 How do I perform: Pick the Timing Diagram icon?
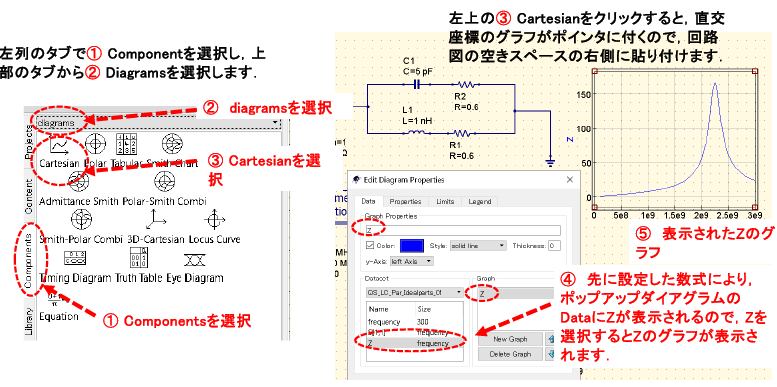point(75,259)
